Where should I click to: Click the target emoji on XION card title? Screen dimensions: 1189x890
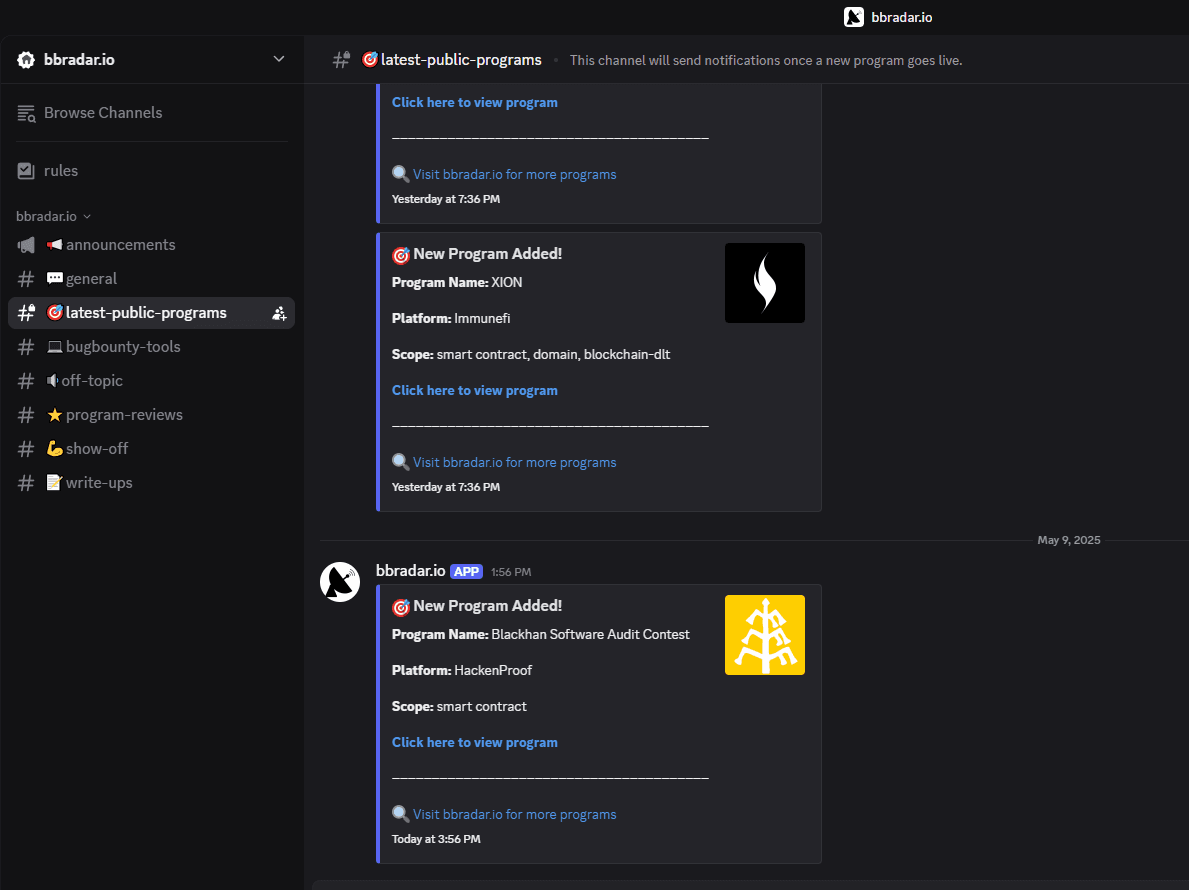pyautogui.click(x=401, y=255)
